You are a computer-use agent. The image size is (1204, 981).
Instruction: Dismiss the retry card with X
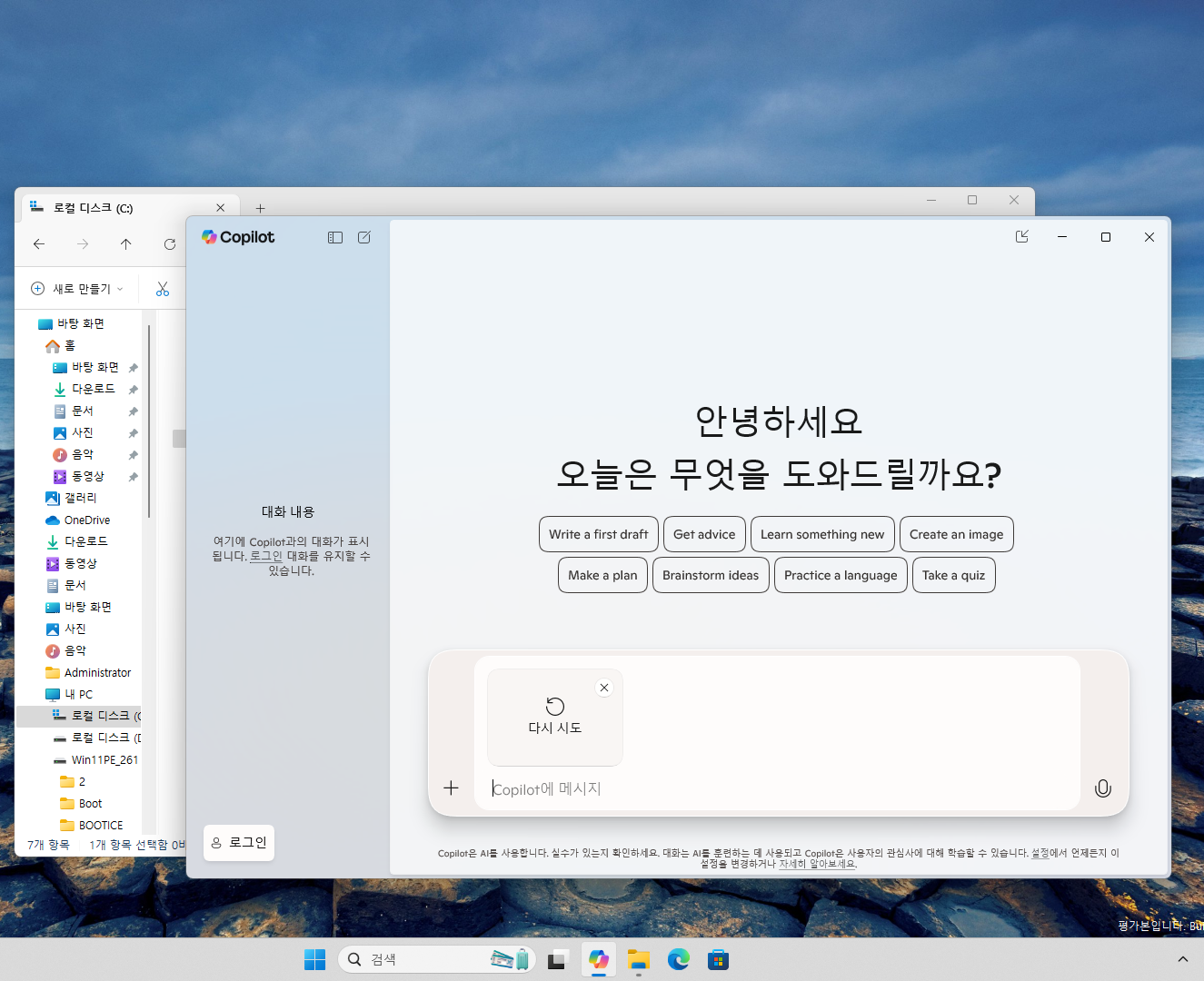pyautogui.click(x=604, y=688)
